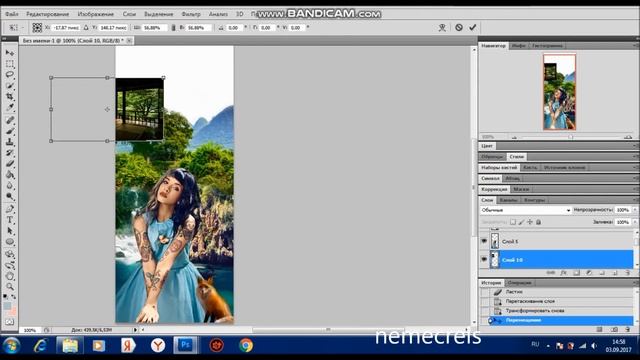Viewport: 640px width, 360px height.
Task: Open the Файл menu
Action: click(x=12, y=14)
